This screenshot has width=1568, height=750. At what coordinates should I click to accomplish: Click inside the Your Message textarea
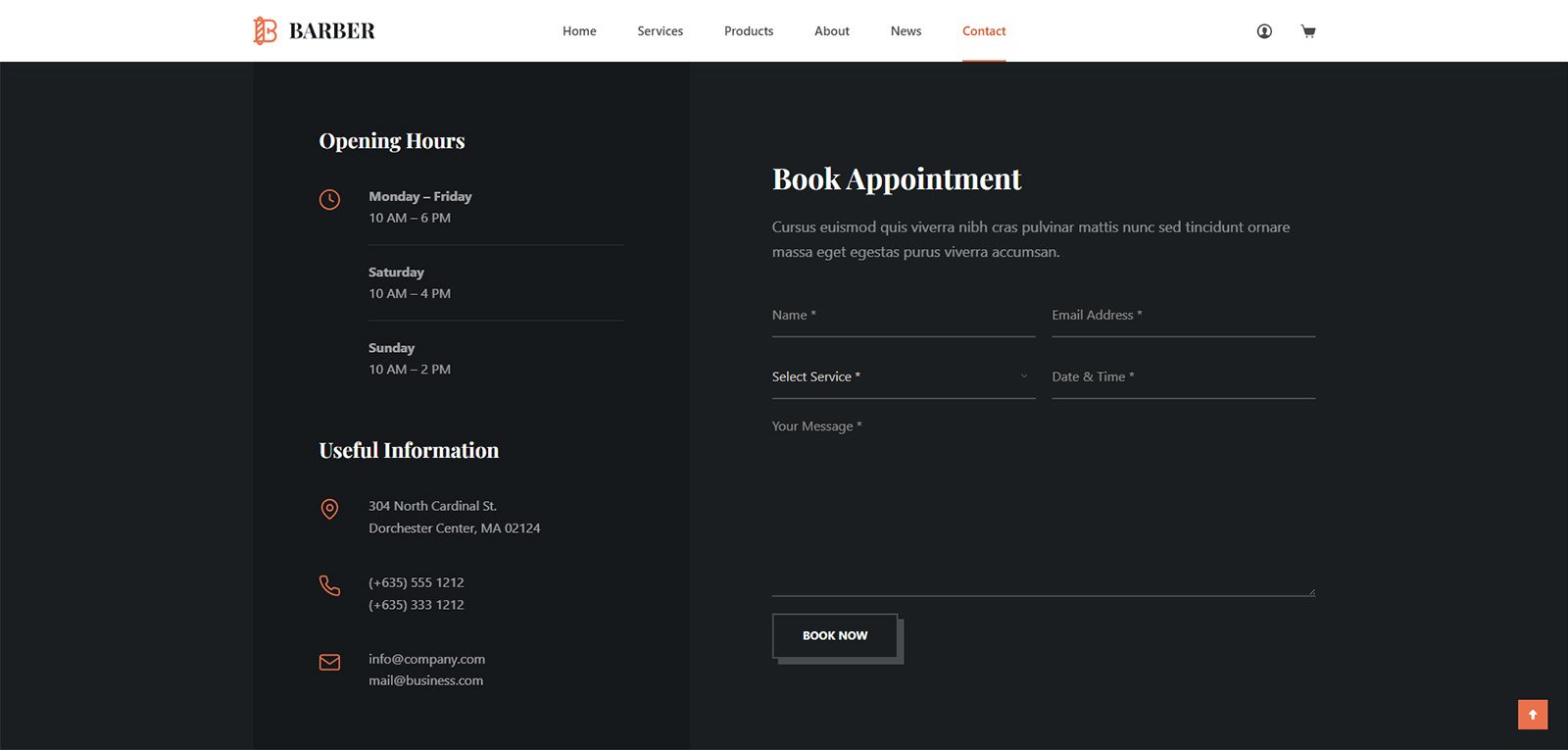coord(1043,505)
